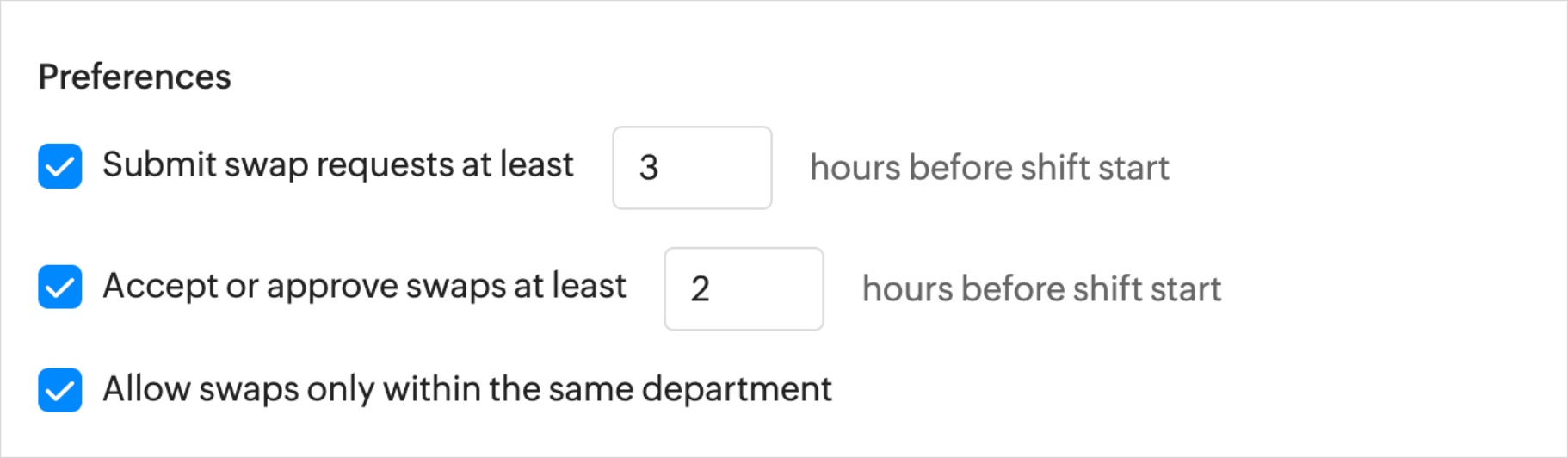
Task: Click the 'Allow swaps only within the same department' label
Action: pos(466,389)
